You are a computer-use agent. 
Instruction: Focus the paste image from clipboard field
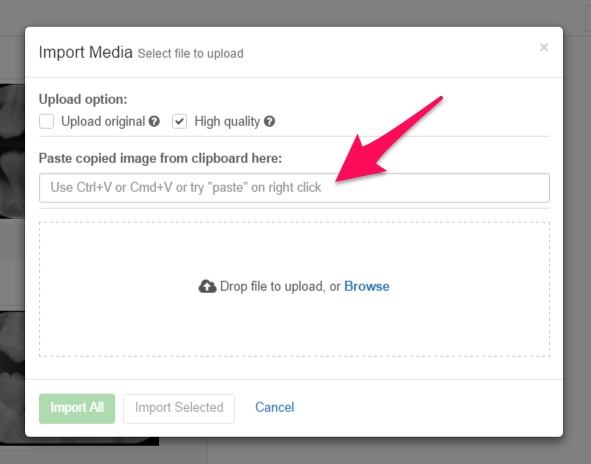click(x=294, y=188)
